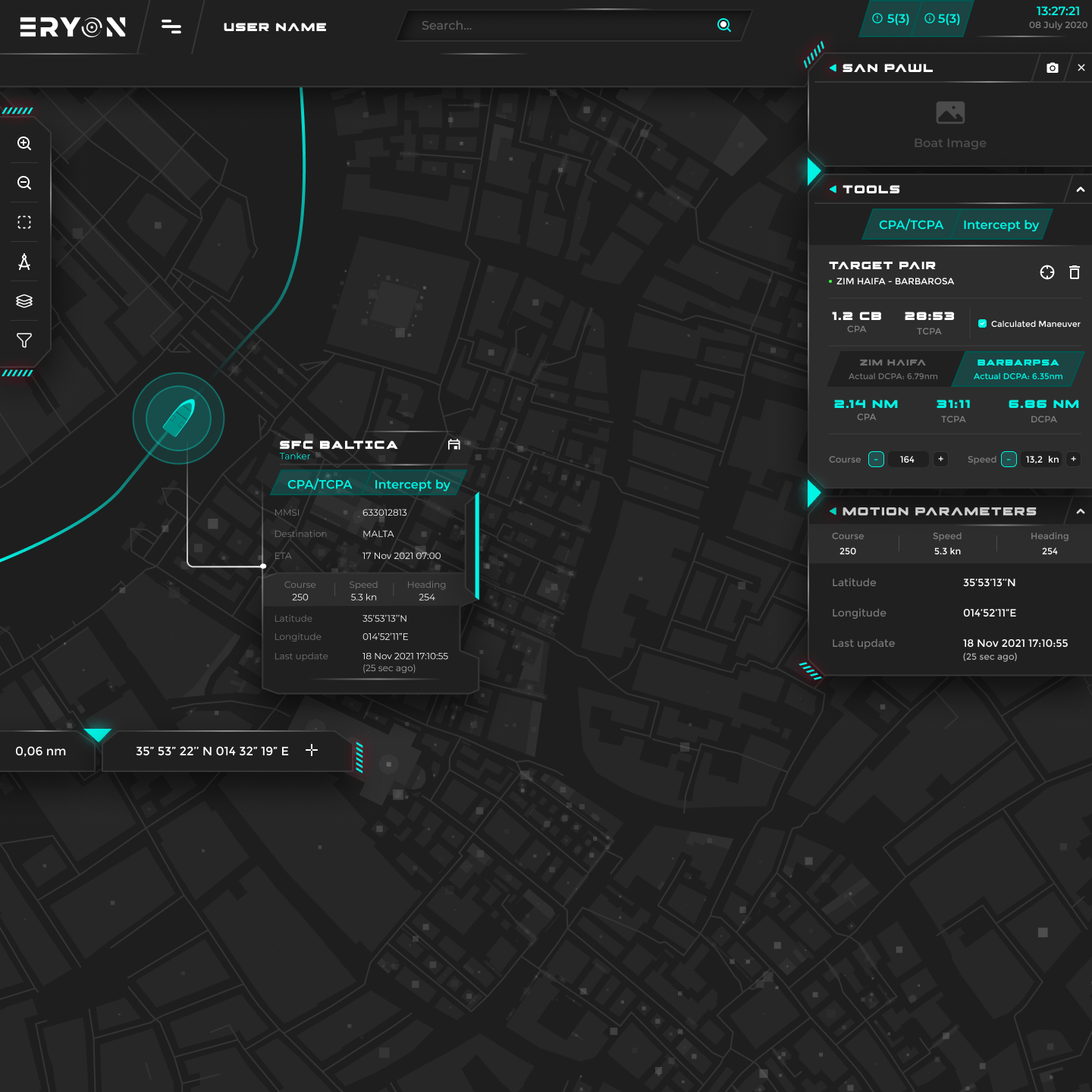Click the Search input field
The height and width of the screenshot is (1092, 1092).
pos(561,26)
